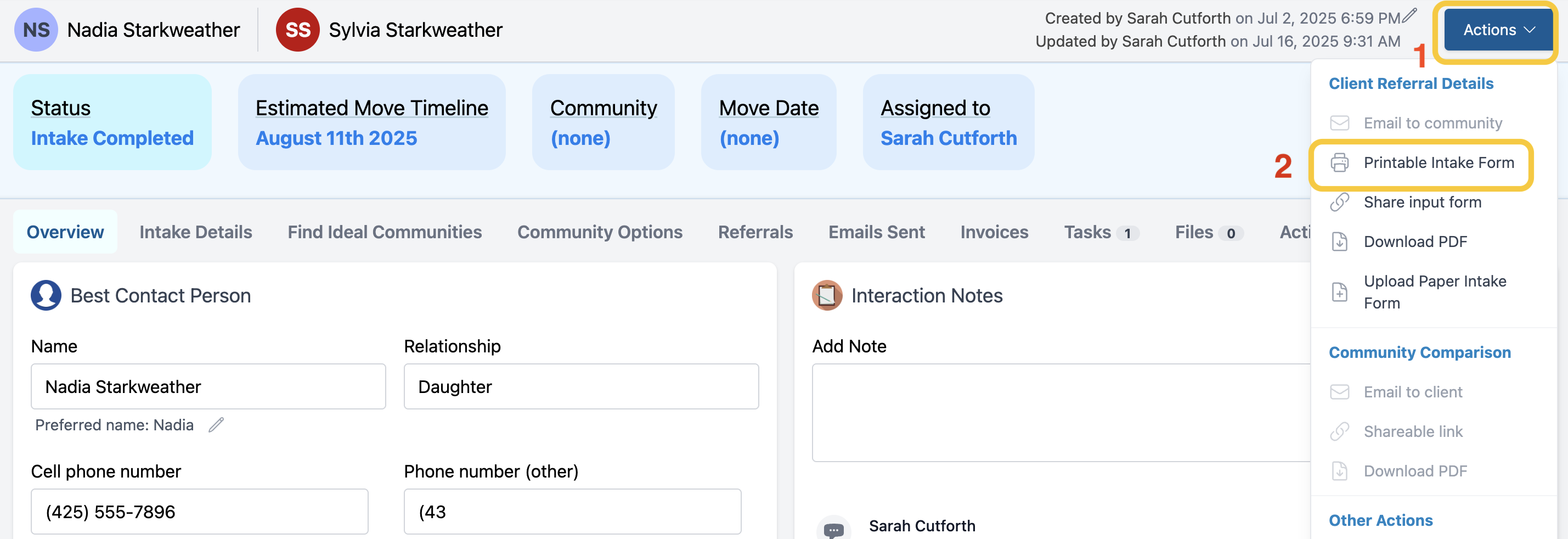This screenshot has height=539, width=1568.
Task: Select Printable Intake Form menu item
Action: pos(1421,162)
